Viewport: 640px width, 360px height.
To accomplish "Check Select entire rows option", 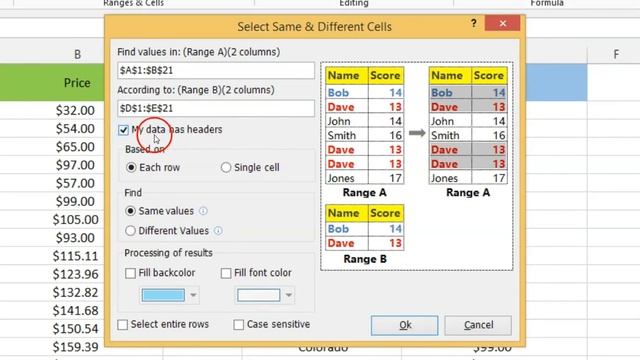I will click(x=122, y=325).
